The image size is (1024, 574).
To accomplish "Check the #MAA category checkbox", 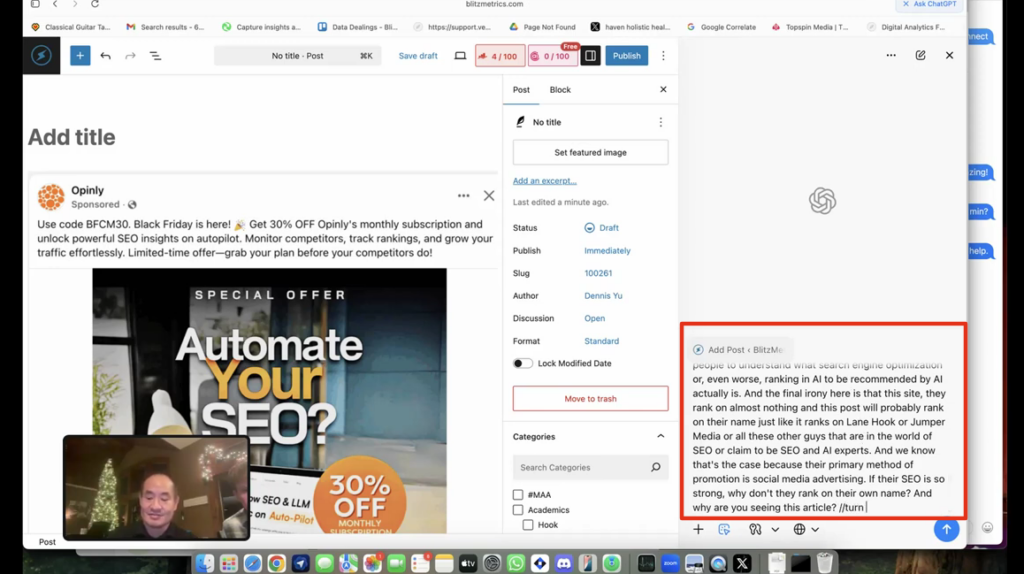I will tap(518, 495).
